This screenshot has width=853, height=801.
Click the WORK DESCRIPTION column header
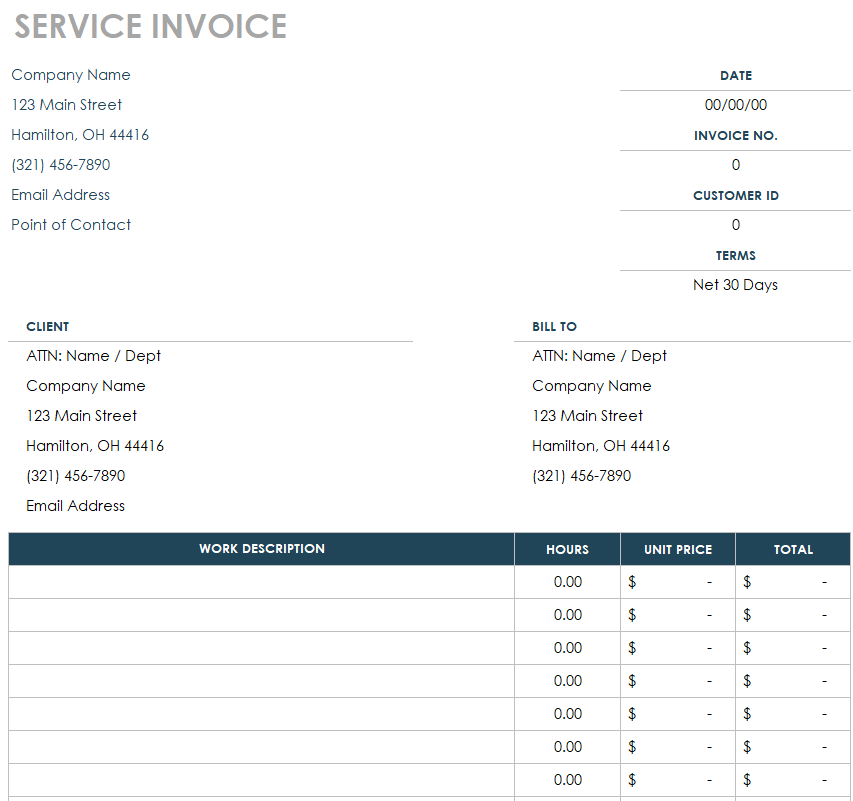pos(261,549)
